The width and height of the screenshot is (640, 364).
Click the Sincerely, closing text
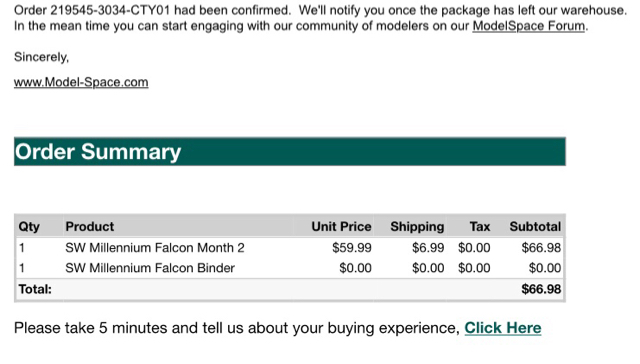click(41, 57)
